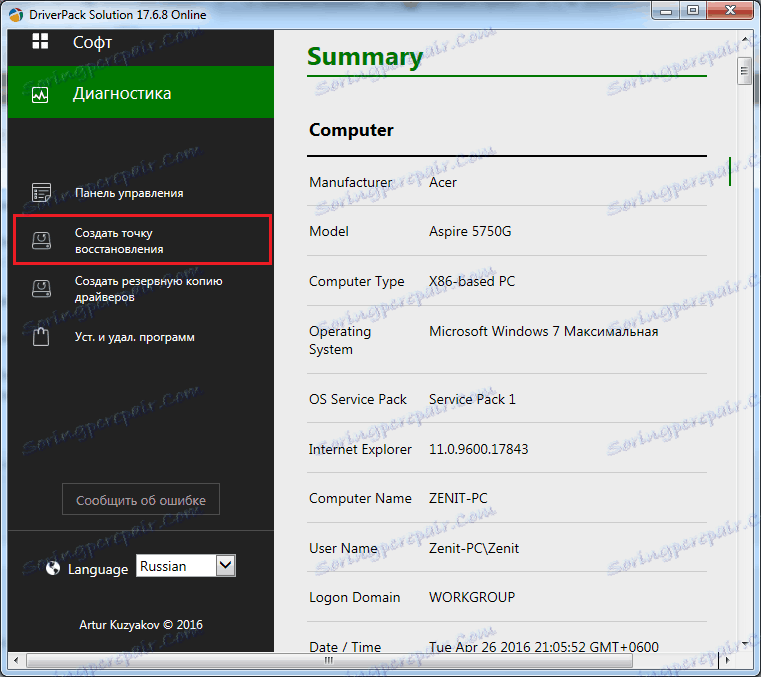Click the Service Pack 1 value
761x677 pixels.
click(x=472, y=399)
